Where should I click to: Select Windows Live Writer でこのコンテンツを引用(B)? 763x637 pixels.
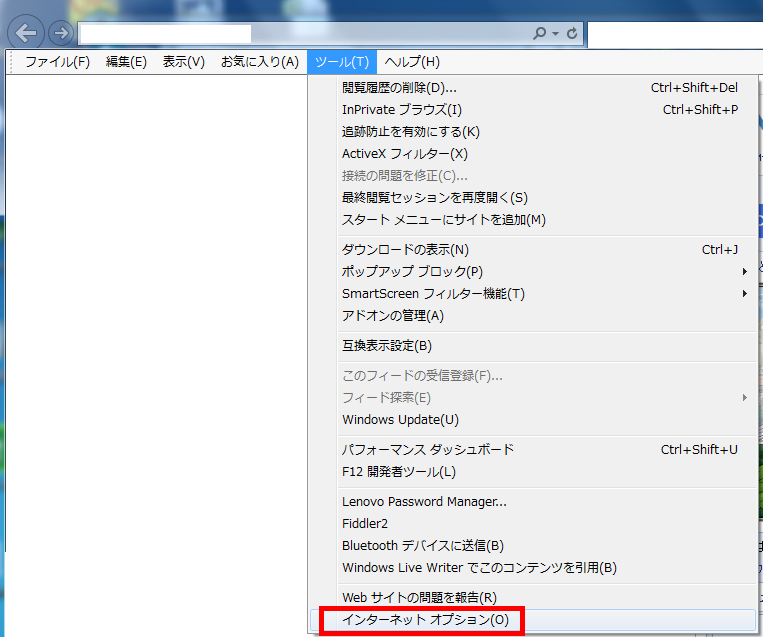pyautogui.click(x=533, y=568)
